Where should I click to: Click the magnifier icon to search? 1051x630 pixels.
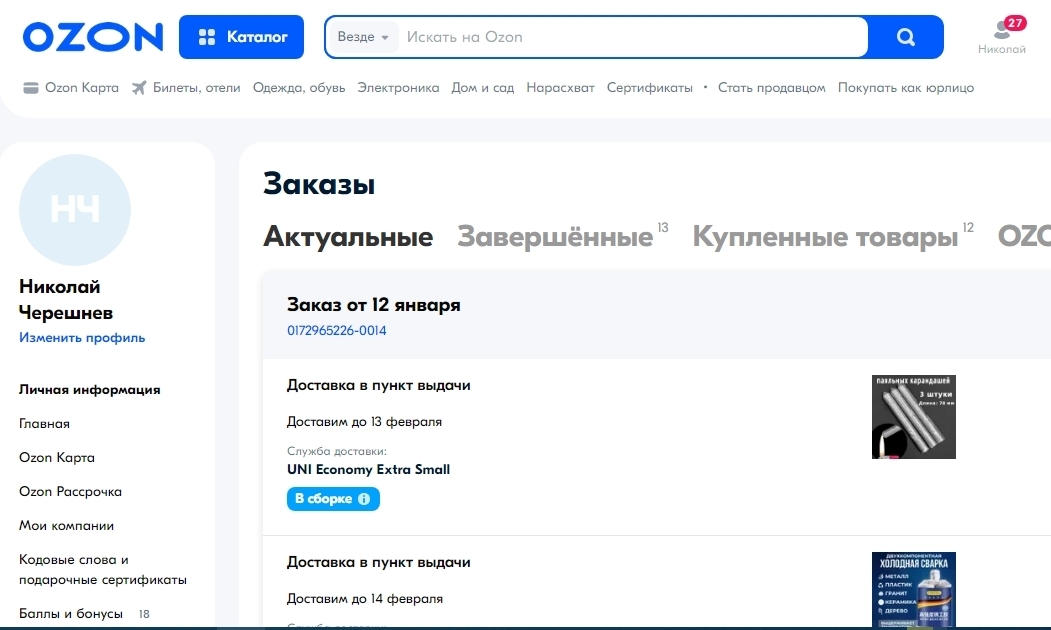[x=905, y=36]
